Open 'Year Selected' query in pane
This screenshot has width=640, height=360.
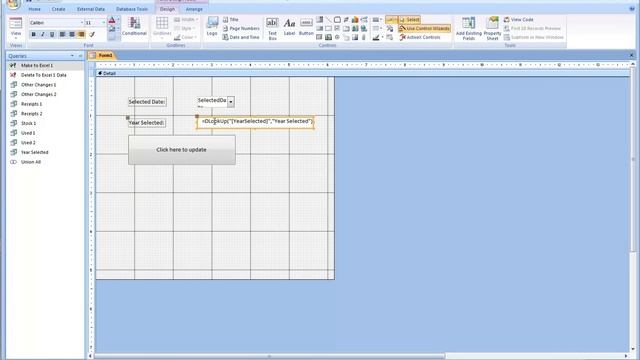[x=35, y=152]
